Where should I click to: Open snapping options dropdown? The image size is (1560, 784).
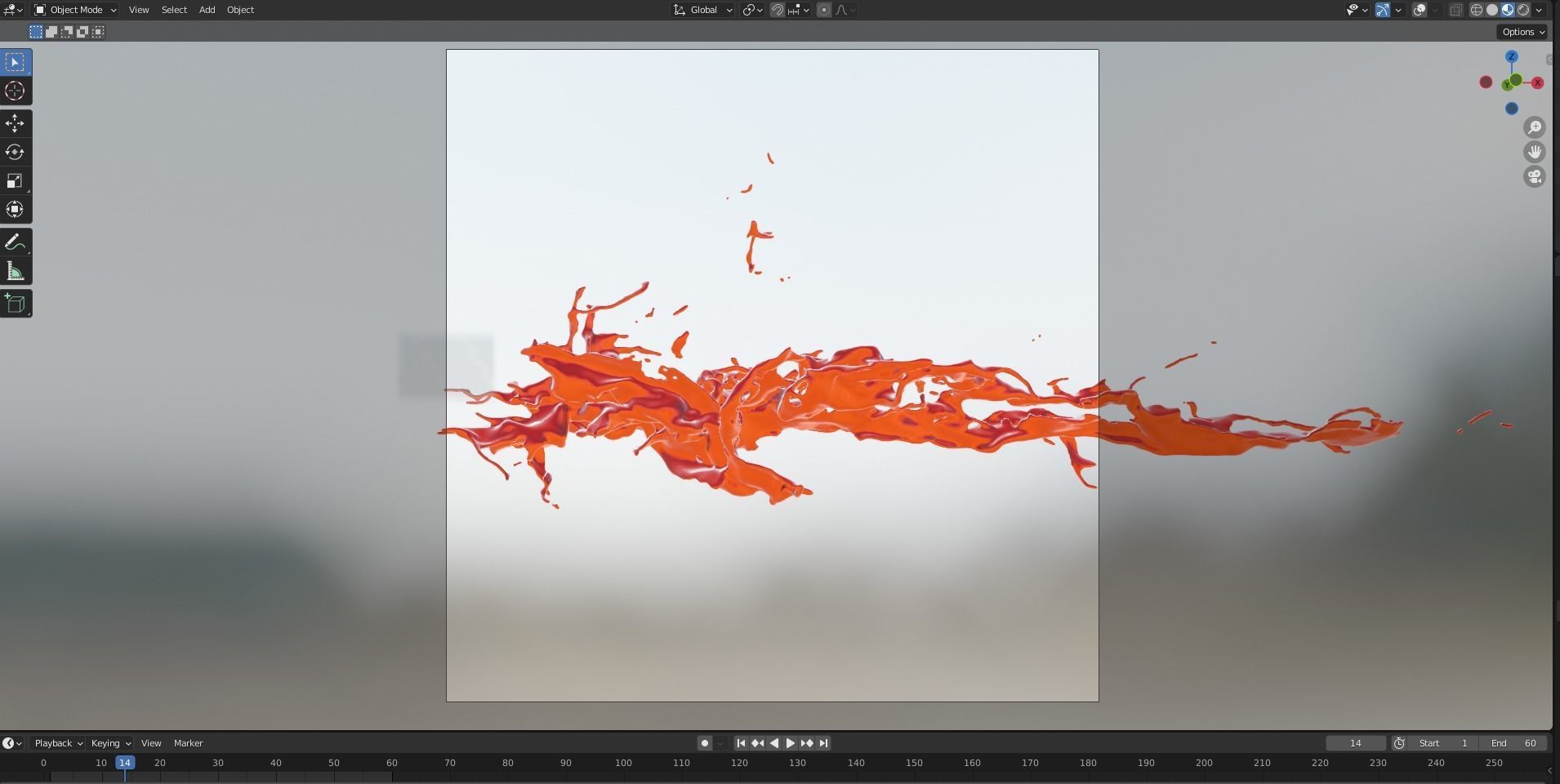[x=799, y=10]
